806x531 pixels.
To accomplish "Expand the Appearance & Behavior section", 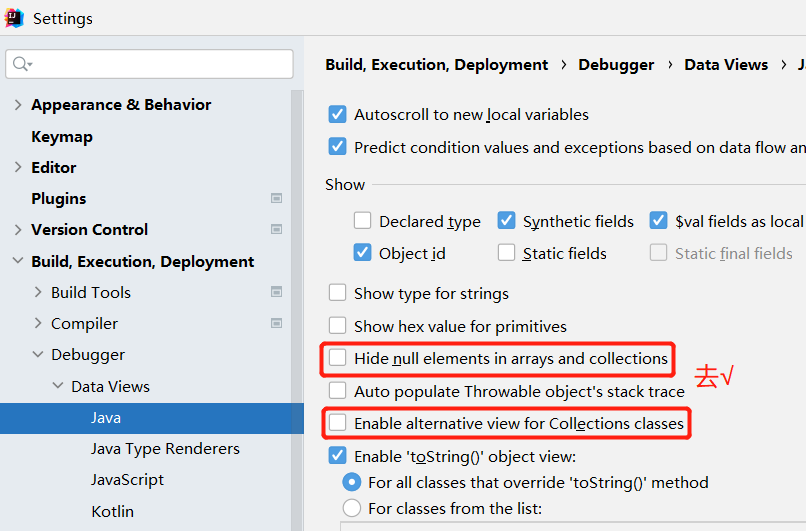I will [17, 105].
